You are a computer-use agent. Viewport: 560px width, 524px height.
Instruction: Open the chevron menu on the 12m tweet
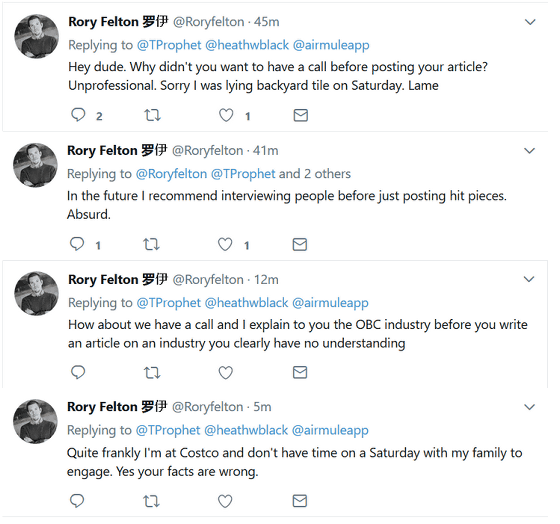(529, 279)
